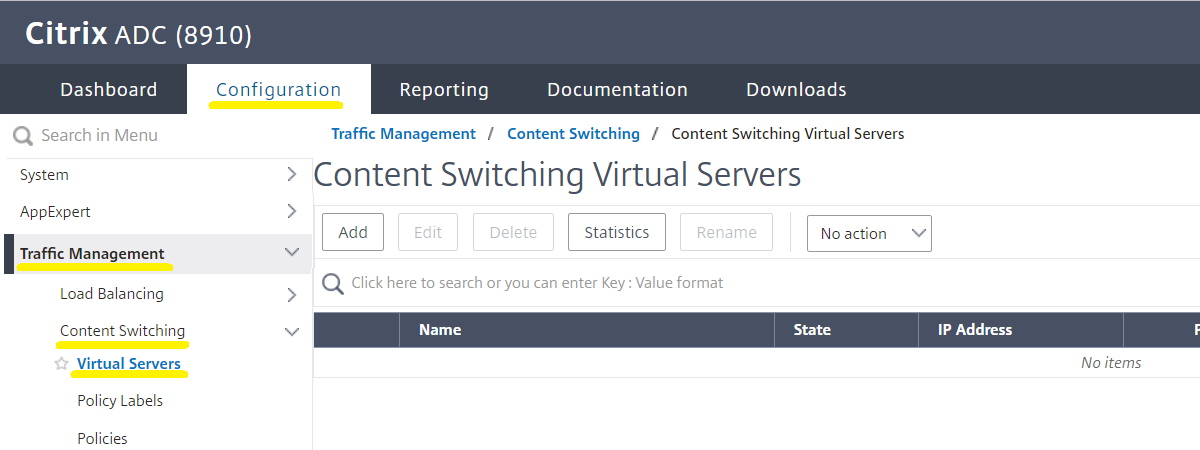1200x450 pixels.
Task: Open the Dashboard tab
Action: (x=109, y=89)
